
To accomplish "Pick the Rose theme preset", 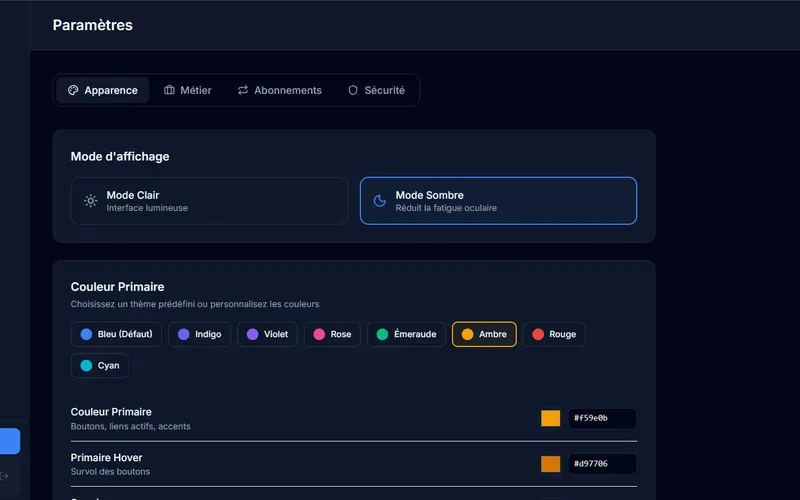I will tap(332, 334).
